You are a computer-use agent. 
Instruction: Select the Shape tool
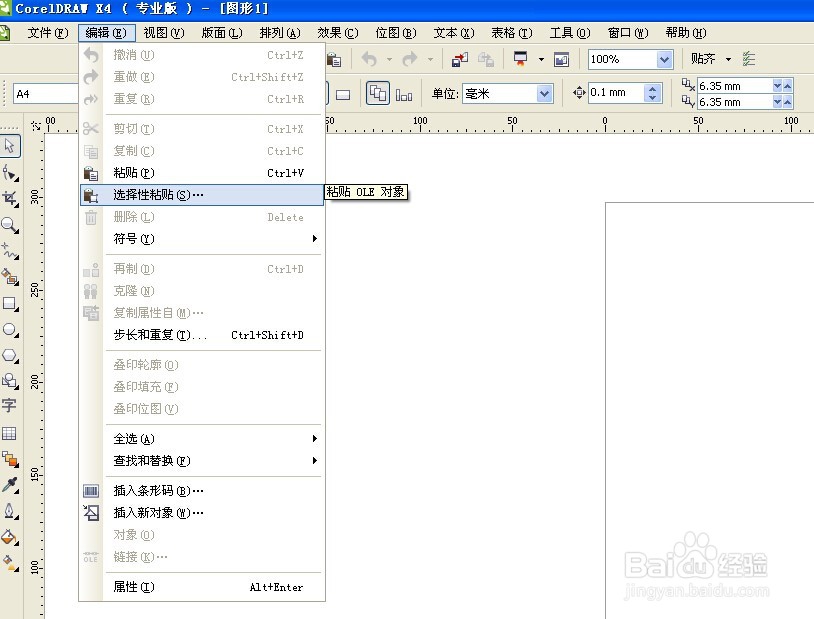point(10,173)
